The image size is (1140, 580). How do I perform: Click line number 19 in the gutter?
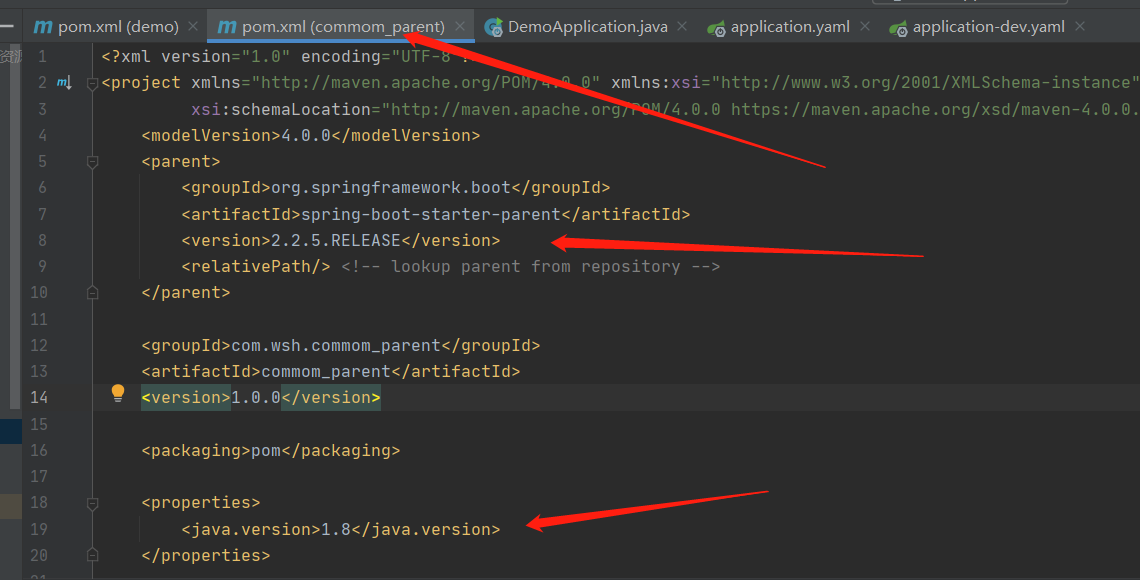pos(39,529)
